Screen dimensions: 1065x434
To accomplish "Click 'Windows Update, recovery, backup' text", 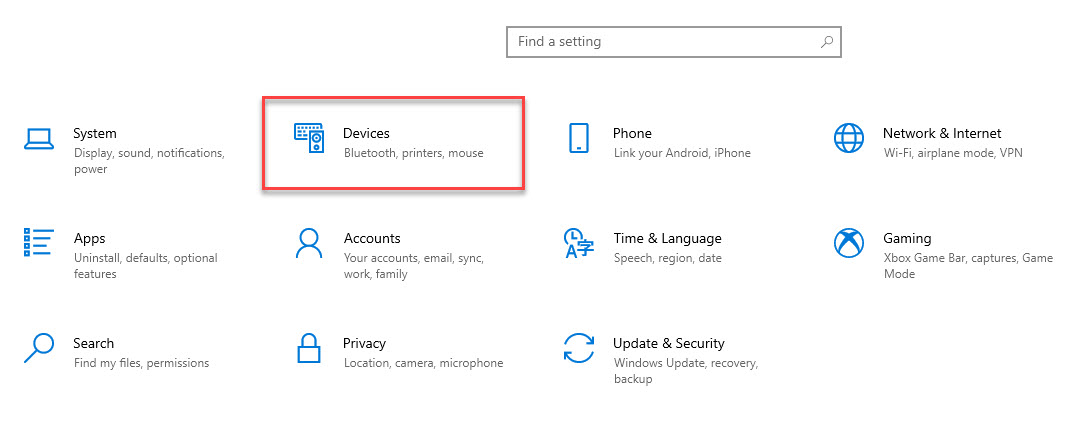I will [685, 371].
